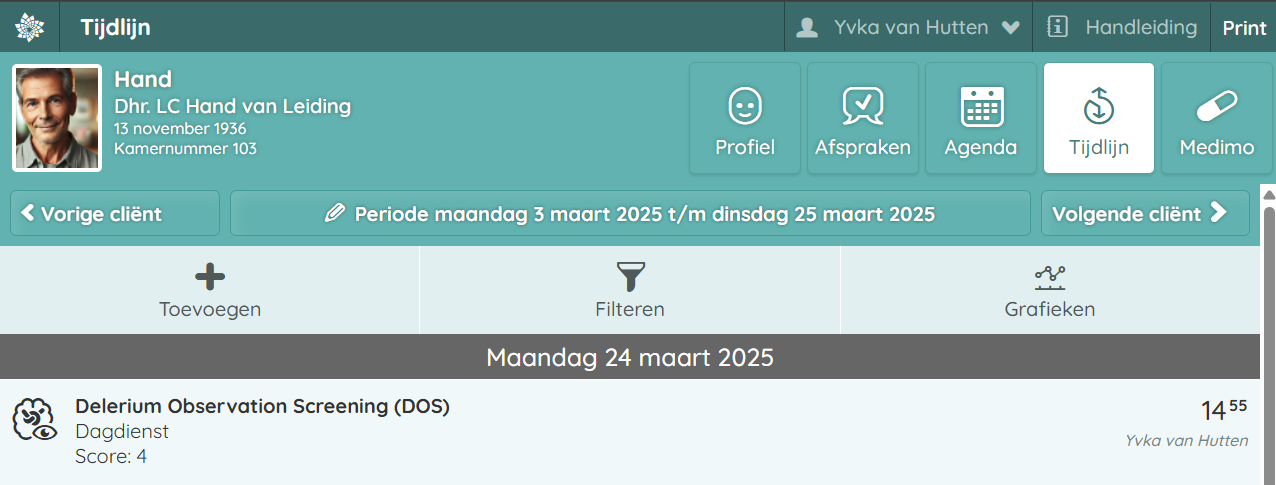Edit the period date range

point(630,213)
